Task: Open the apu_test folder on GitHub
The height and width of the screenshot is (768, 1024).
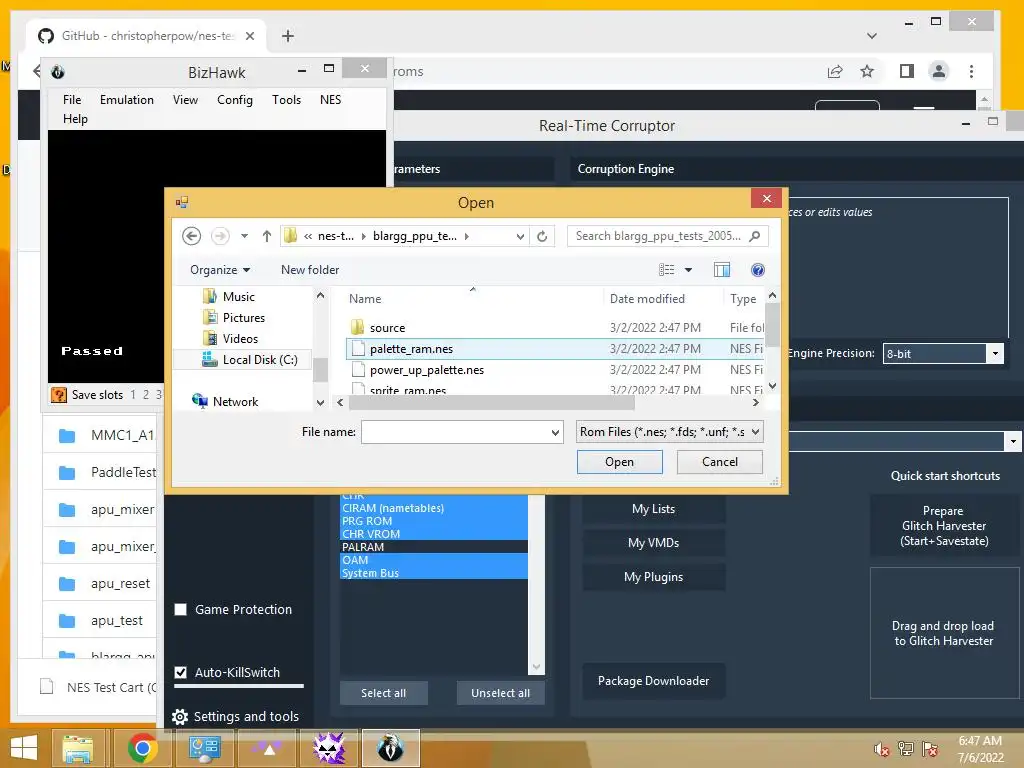Action: 116,620
